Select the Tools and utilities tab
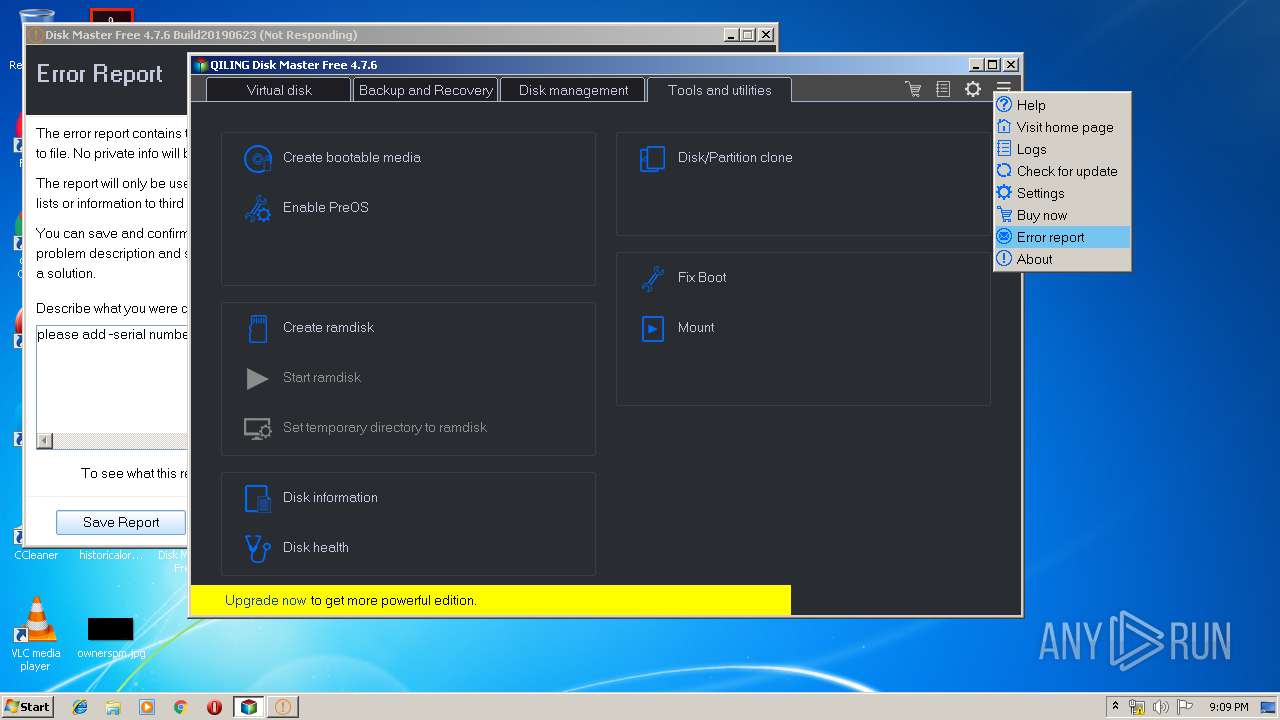Screen dimensions: 1280x720 [719, 90]
